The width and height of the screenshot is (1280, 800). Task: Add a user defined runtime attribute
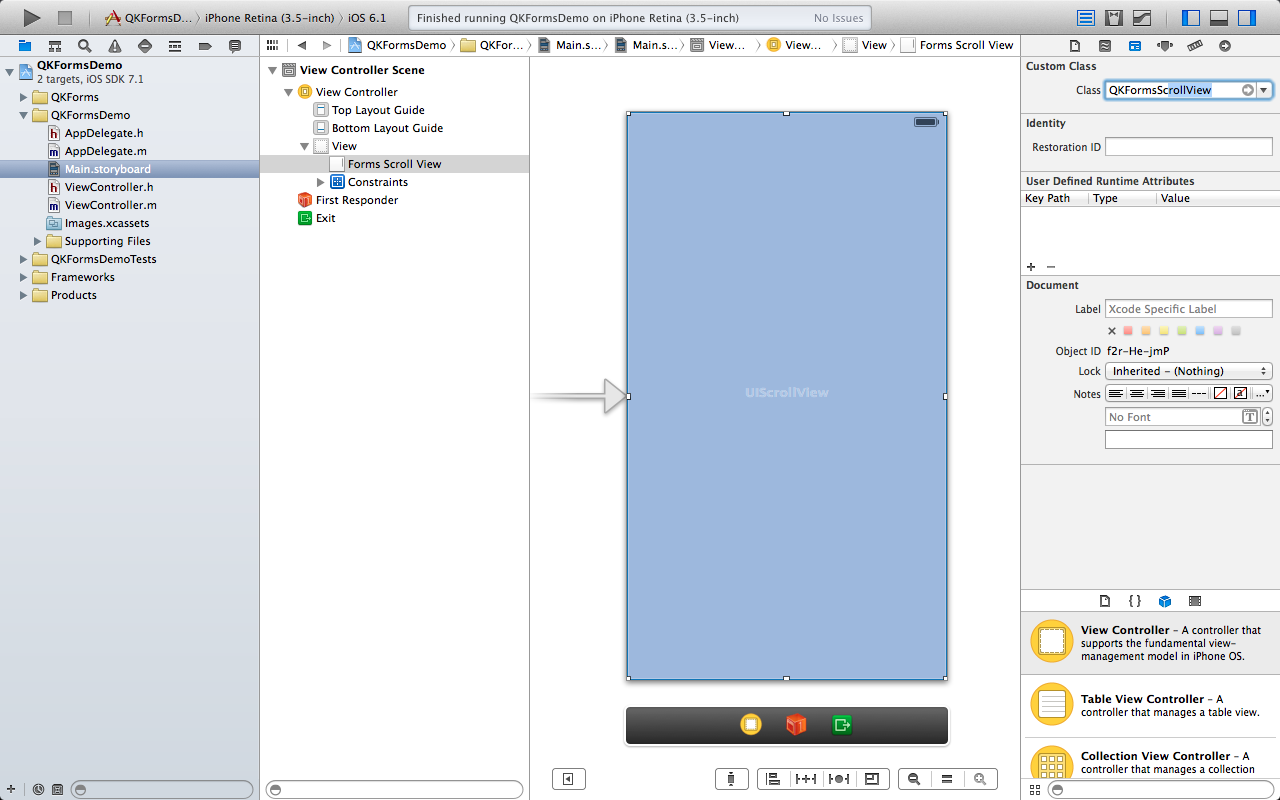point(1031,267)
